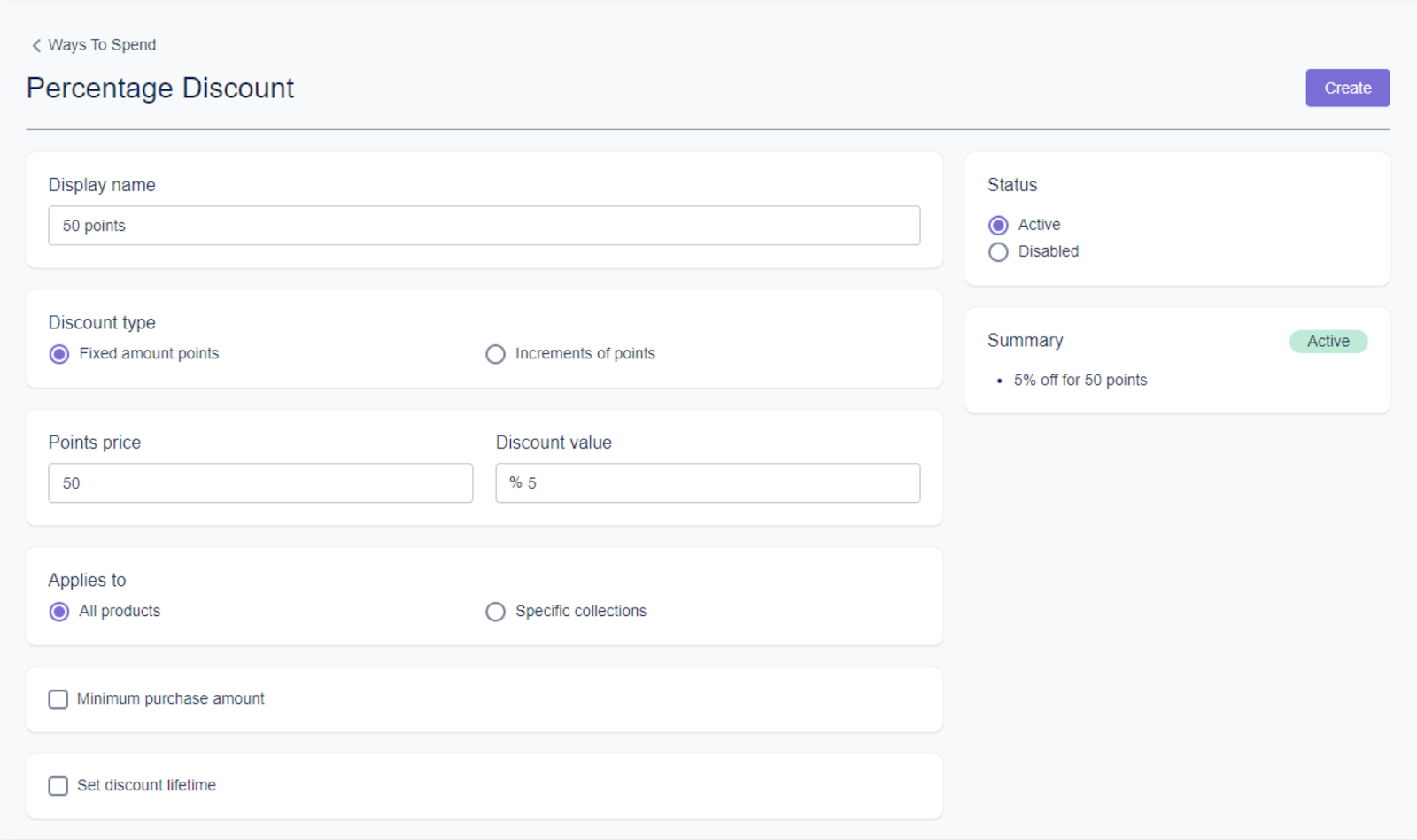Screen dimensions: 1417x840
Task: Click the percent symbol in Discount value
Action: tap(515, 482)
